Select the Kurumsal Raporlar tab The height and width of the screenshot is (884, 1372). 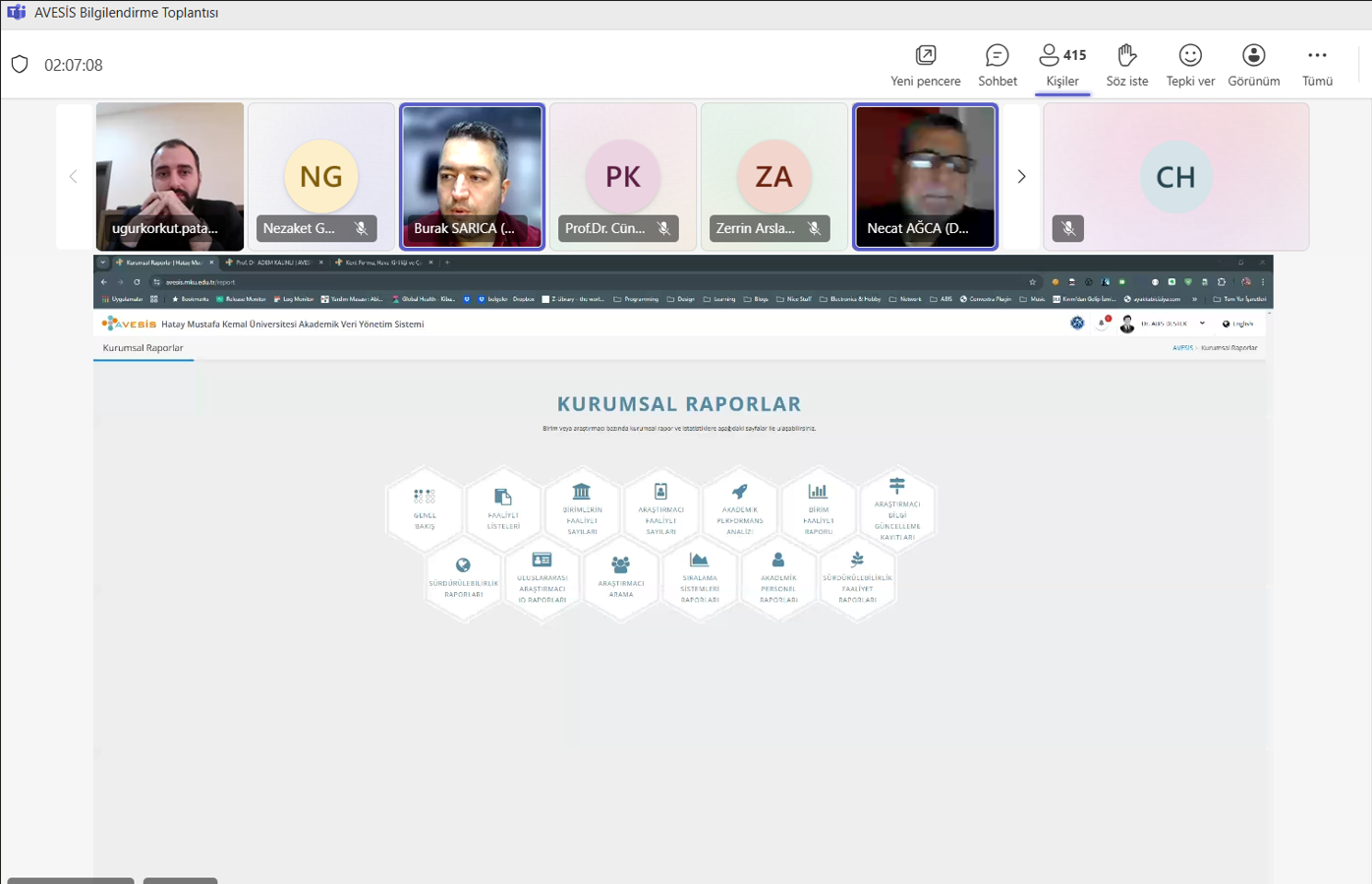coord(143,348)
